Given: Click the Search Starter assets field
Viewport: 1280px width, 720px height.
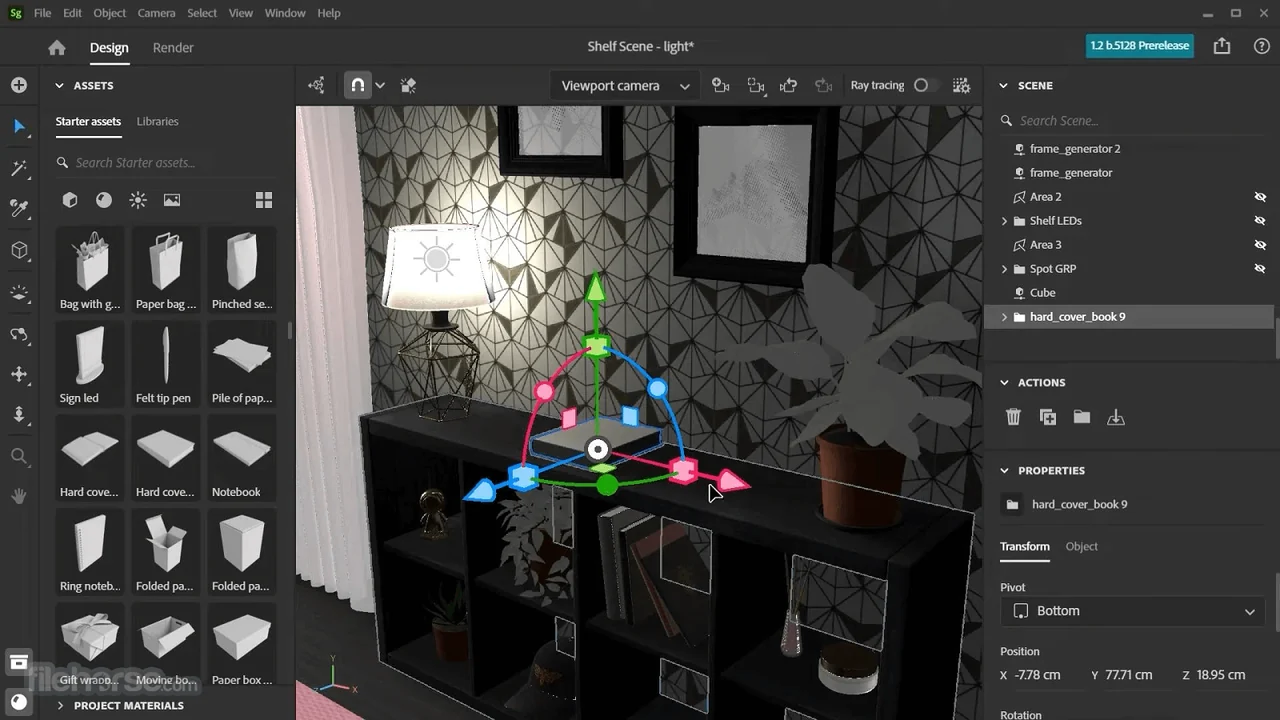Looking at the screenshot, I should [x=165, y=162].
